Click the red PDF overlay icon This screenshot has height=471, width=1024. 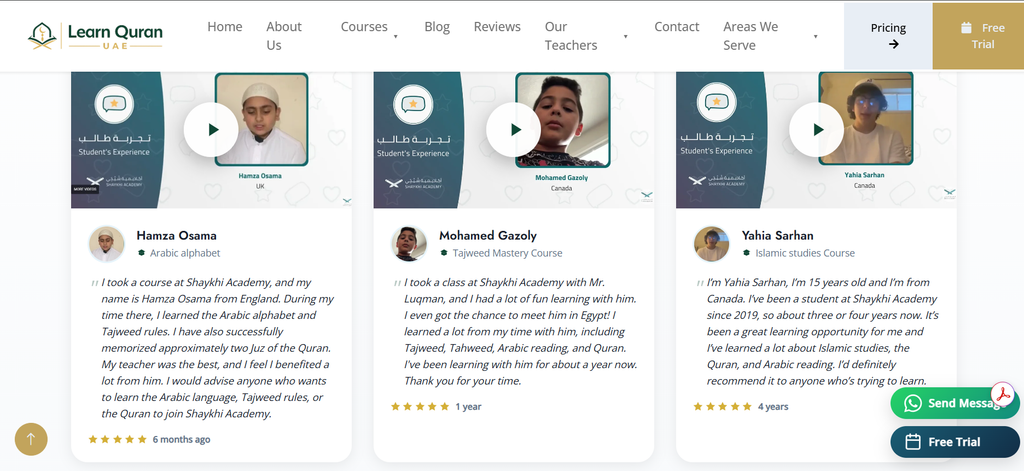1002,395
